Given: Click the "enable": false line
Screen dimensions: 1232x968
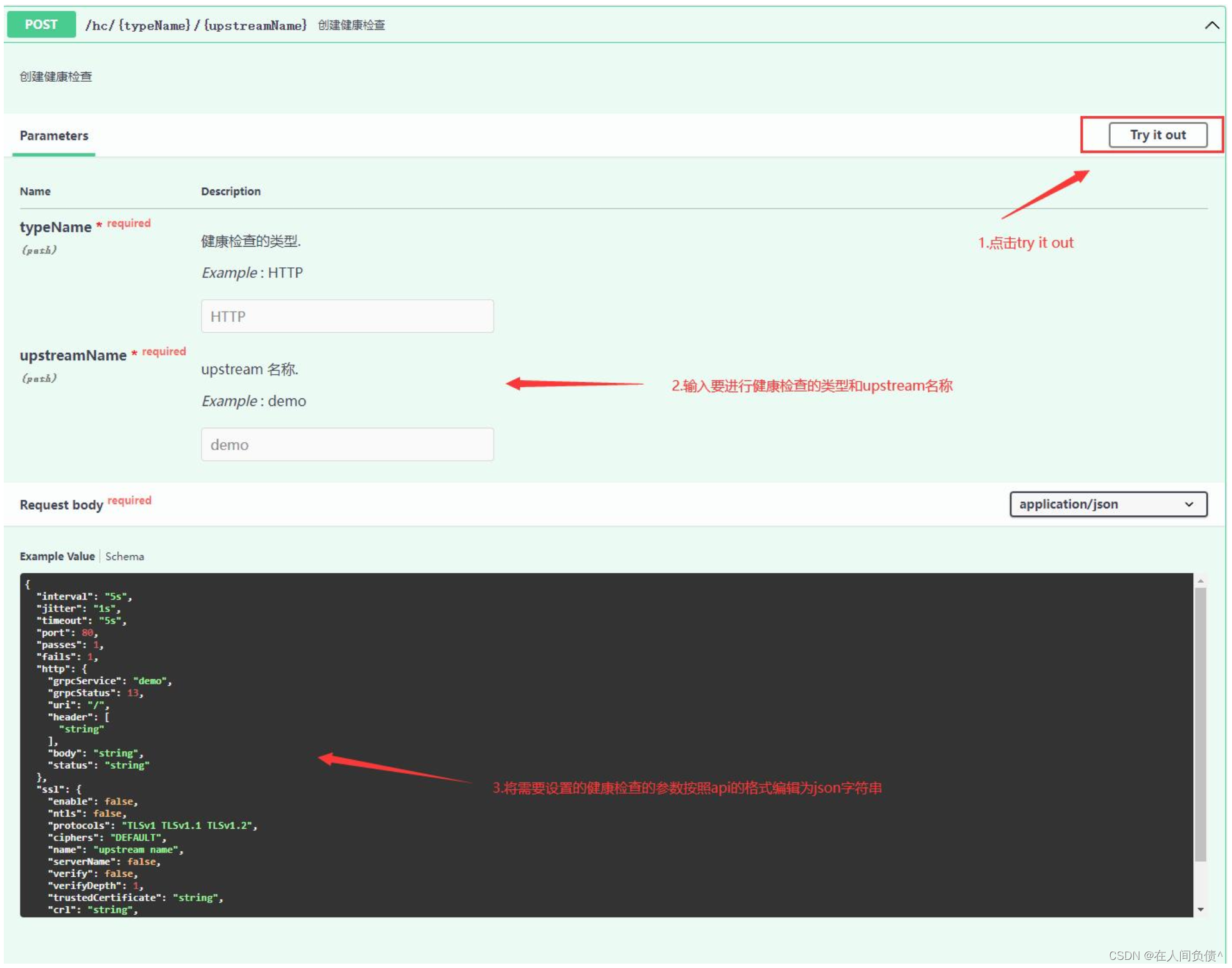Looking at the screenshot, I should tap(93, 801).
